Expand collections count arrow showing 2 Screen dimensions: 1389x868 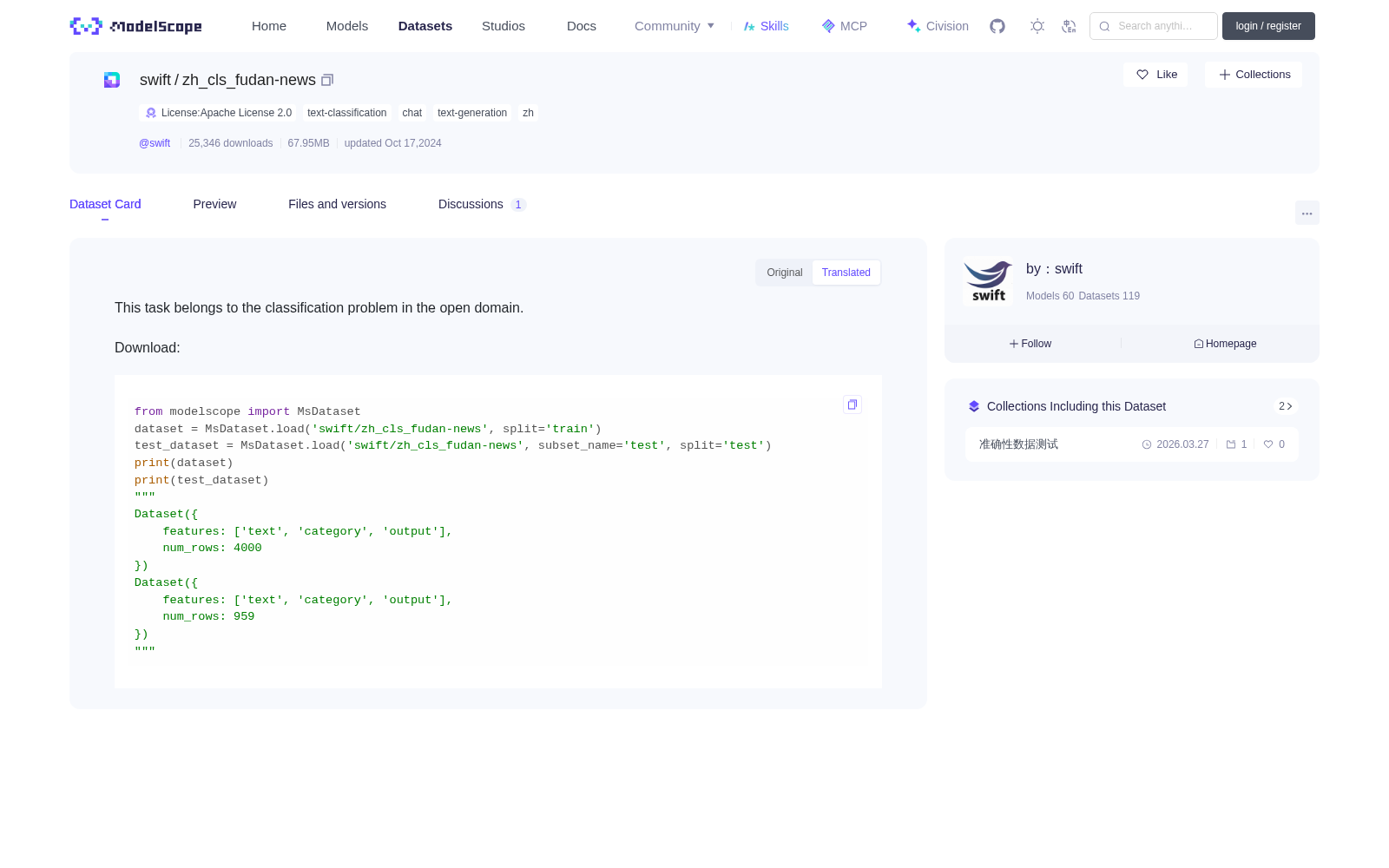(1286, 406)
